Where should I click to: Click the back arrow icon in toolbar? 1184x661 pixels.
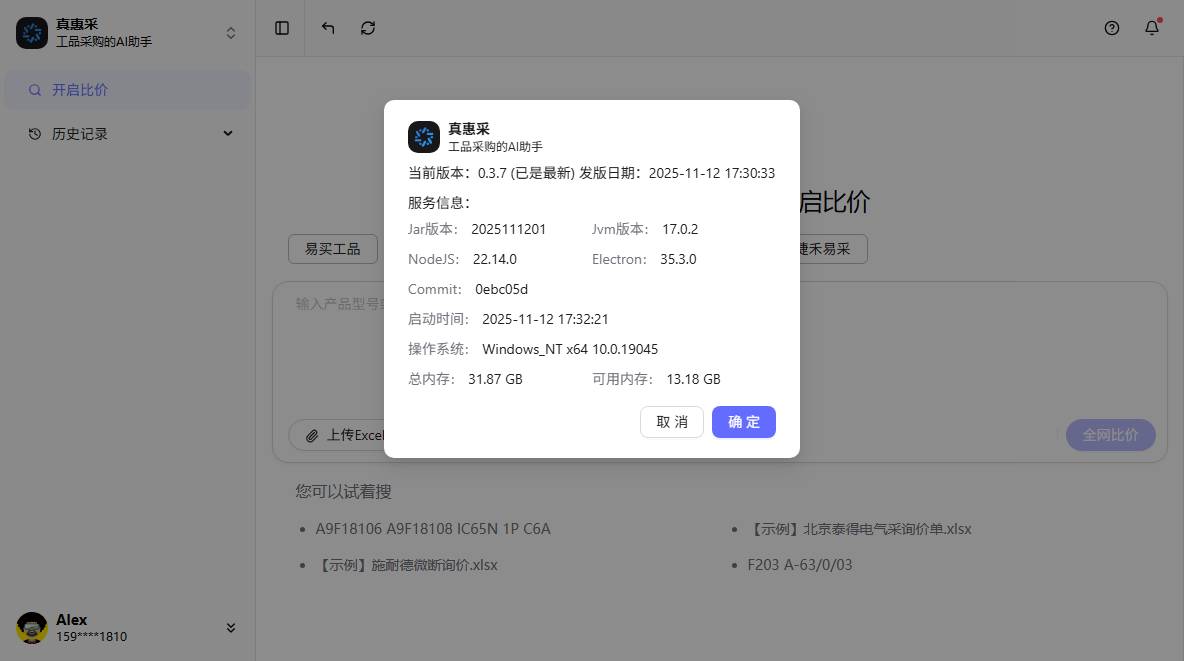[x=328, y=28]
